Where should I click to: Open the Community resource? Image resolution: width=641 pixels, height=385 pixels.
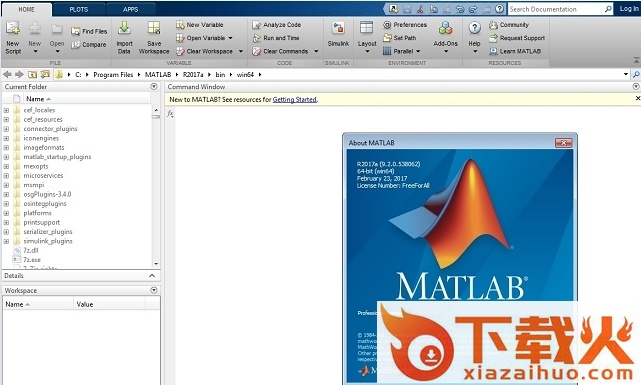pos(509,25)
